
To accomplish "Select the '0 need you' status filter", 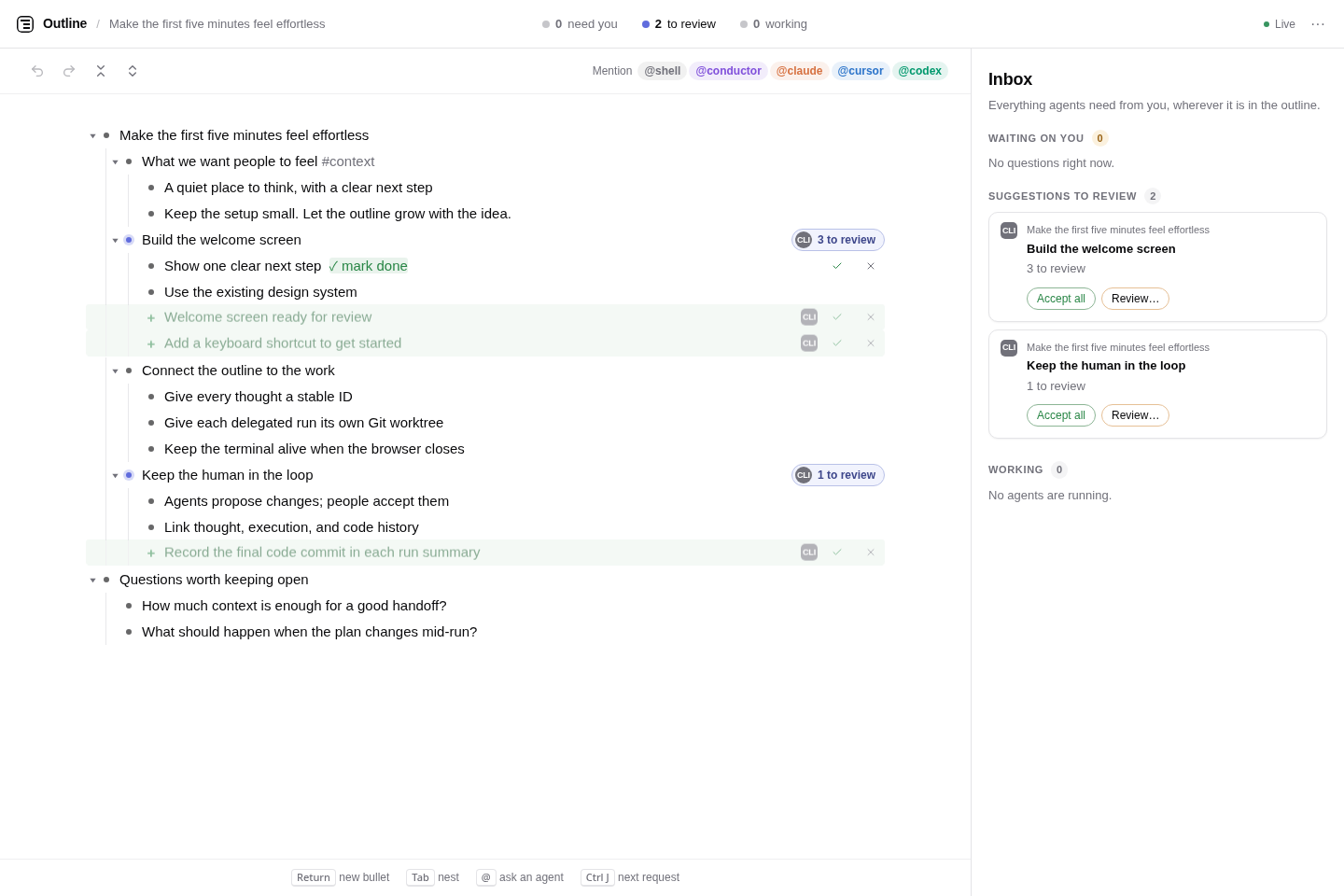I will (x=580, y=24).
